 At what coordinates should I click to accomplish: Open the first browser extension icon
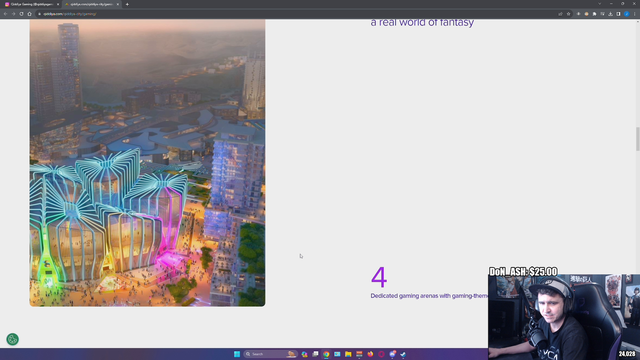[x=578, y=14]
